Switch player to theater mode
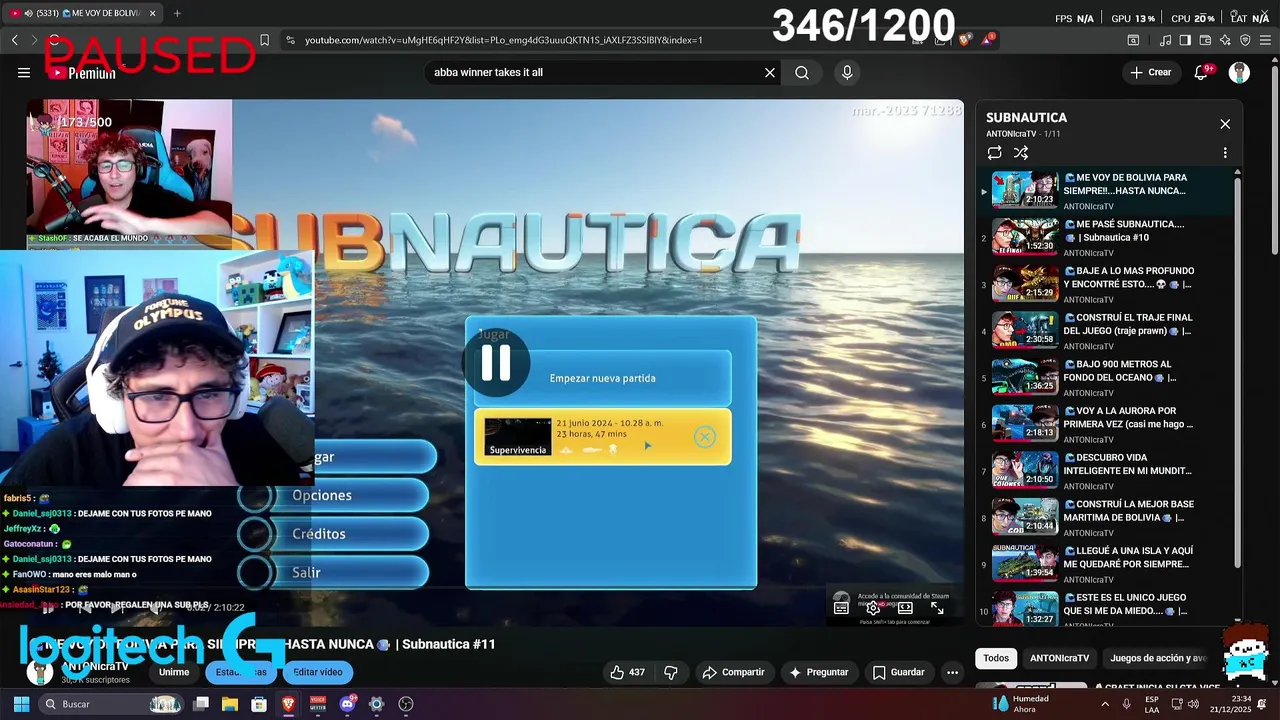The width and height of the screenshot is (1280, 720). 905,607
